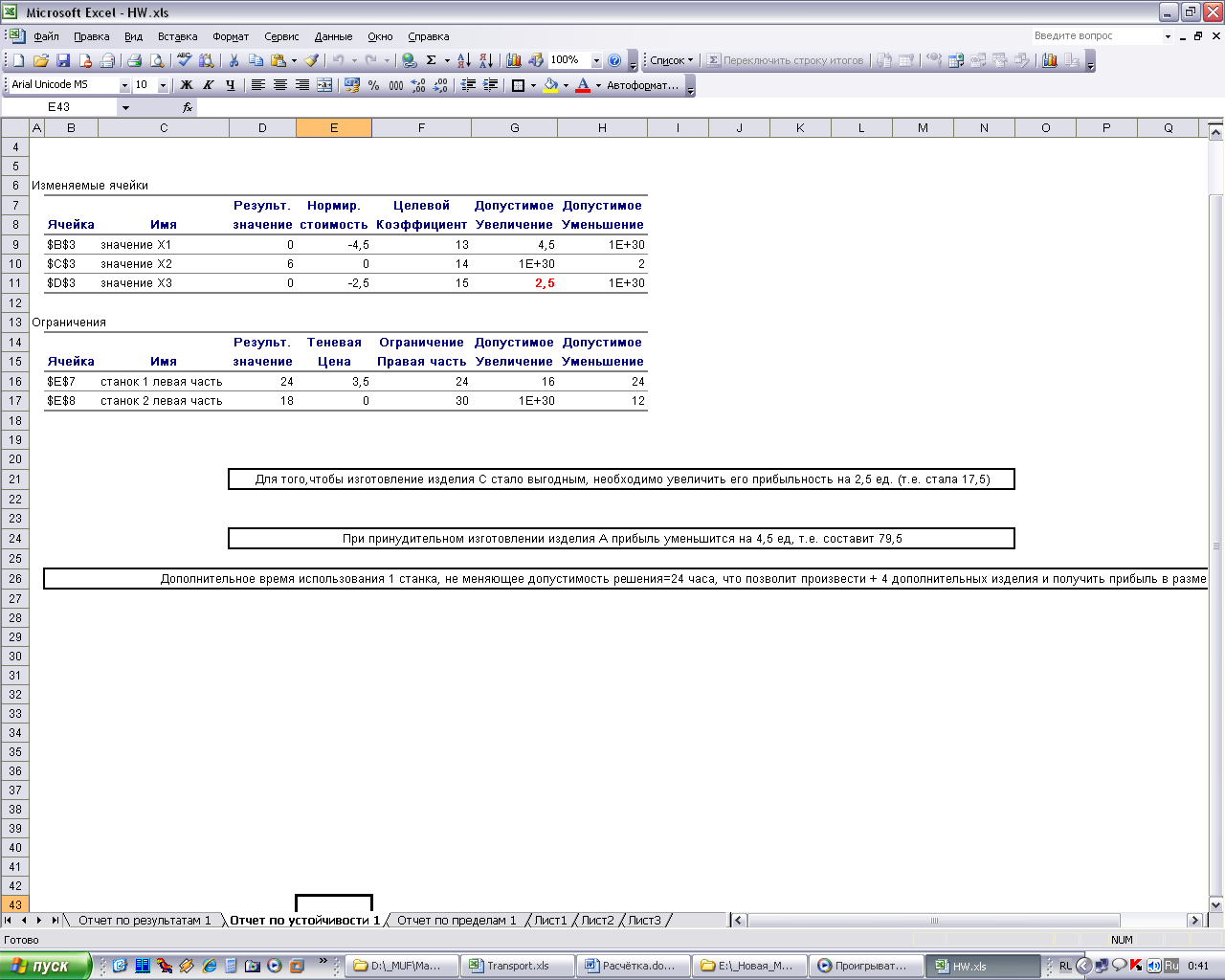Click the Автоформат button
The width and height of the screenshot is (1225, 980).
point(642,85)
